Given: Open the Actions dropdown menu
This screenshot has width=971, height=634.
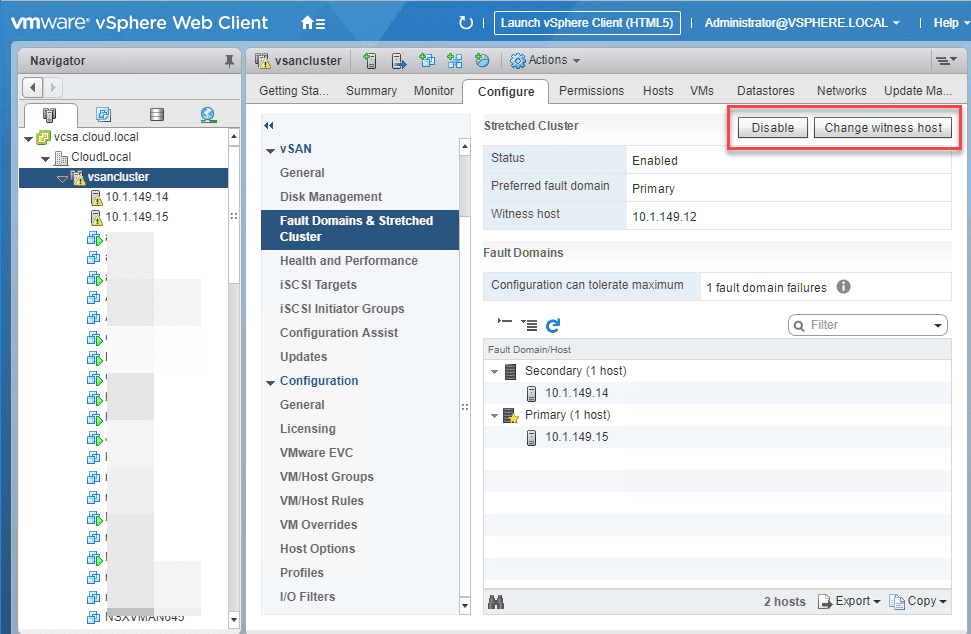Looking at the screenshot, I should click(x=545, y=60).
